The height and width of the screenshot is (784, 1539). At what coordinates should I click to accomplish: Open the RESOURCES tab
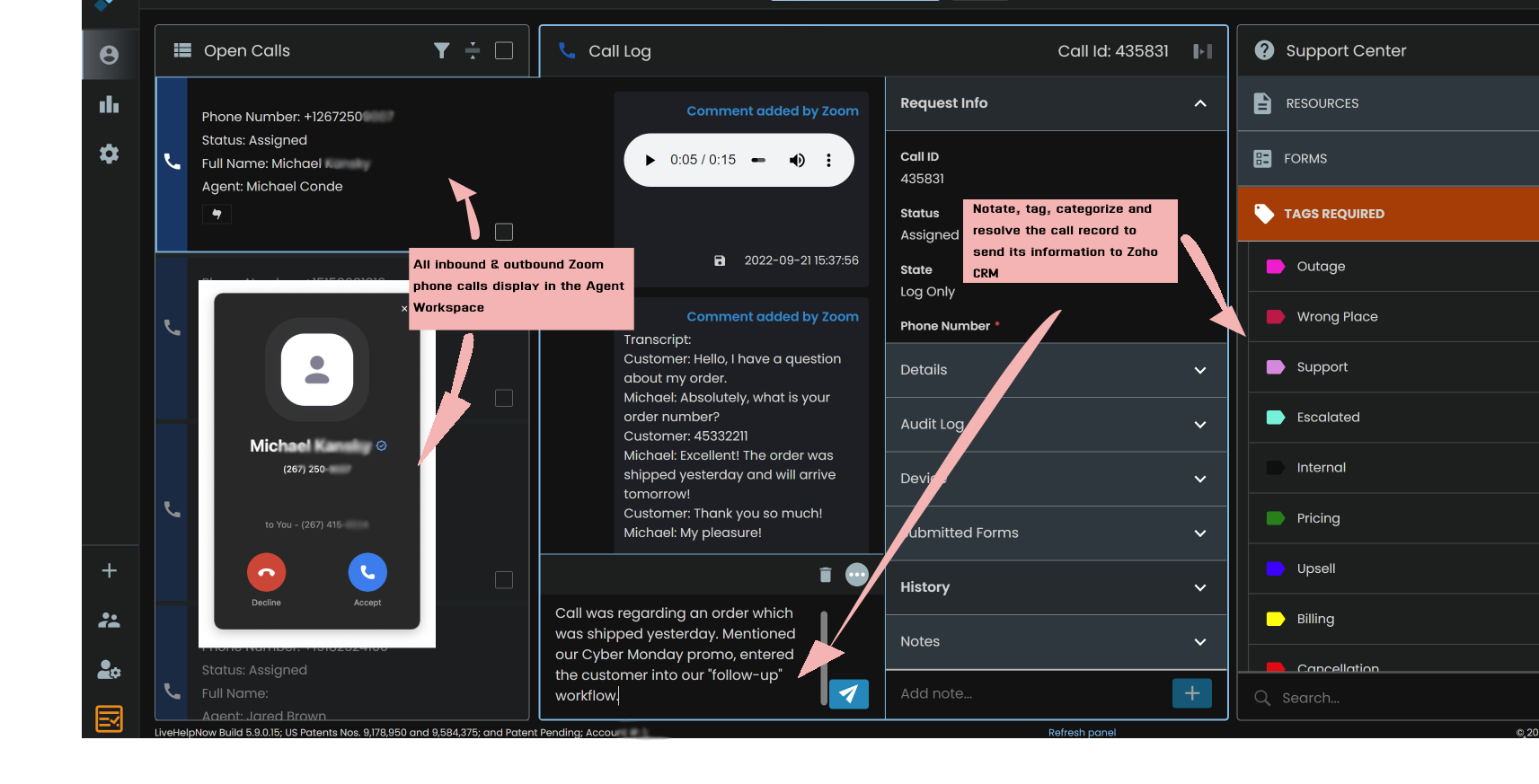coord(1387,103)
